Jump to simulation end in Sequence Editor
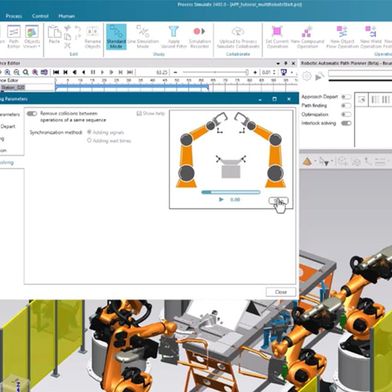Viewport: 392px width, 392px height. tap(130, 72)
